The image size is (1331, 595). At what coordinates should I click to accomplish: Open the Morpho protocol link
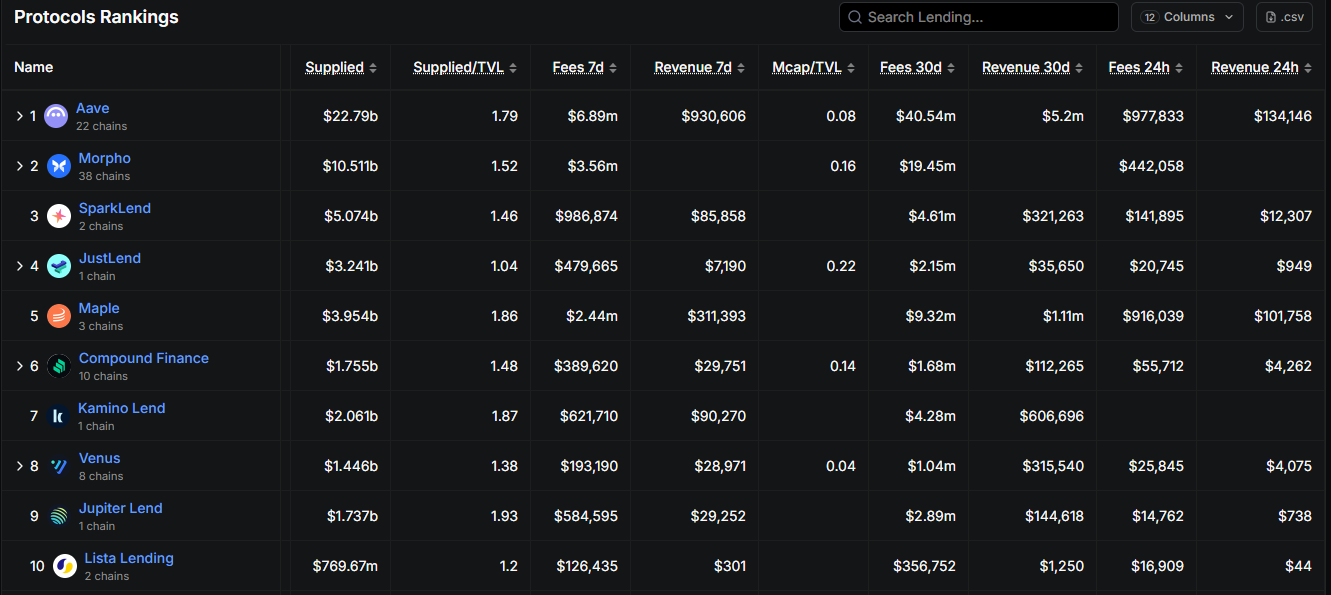coord(105,158)
